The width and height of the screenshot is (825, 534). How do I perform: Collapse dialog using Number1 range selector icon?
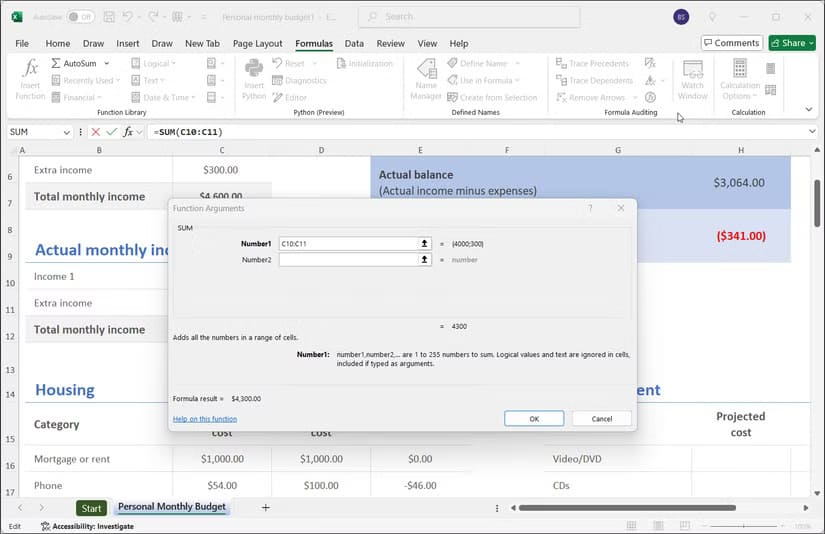425,244
